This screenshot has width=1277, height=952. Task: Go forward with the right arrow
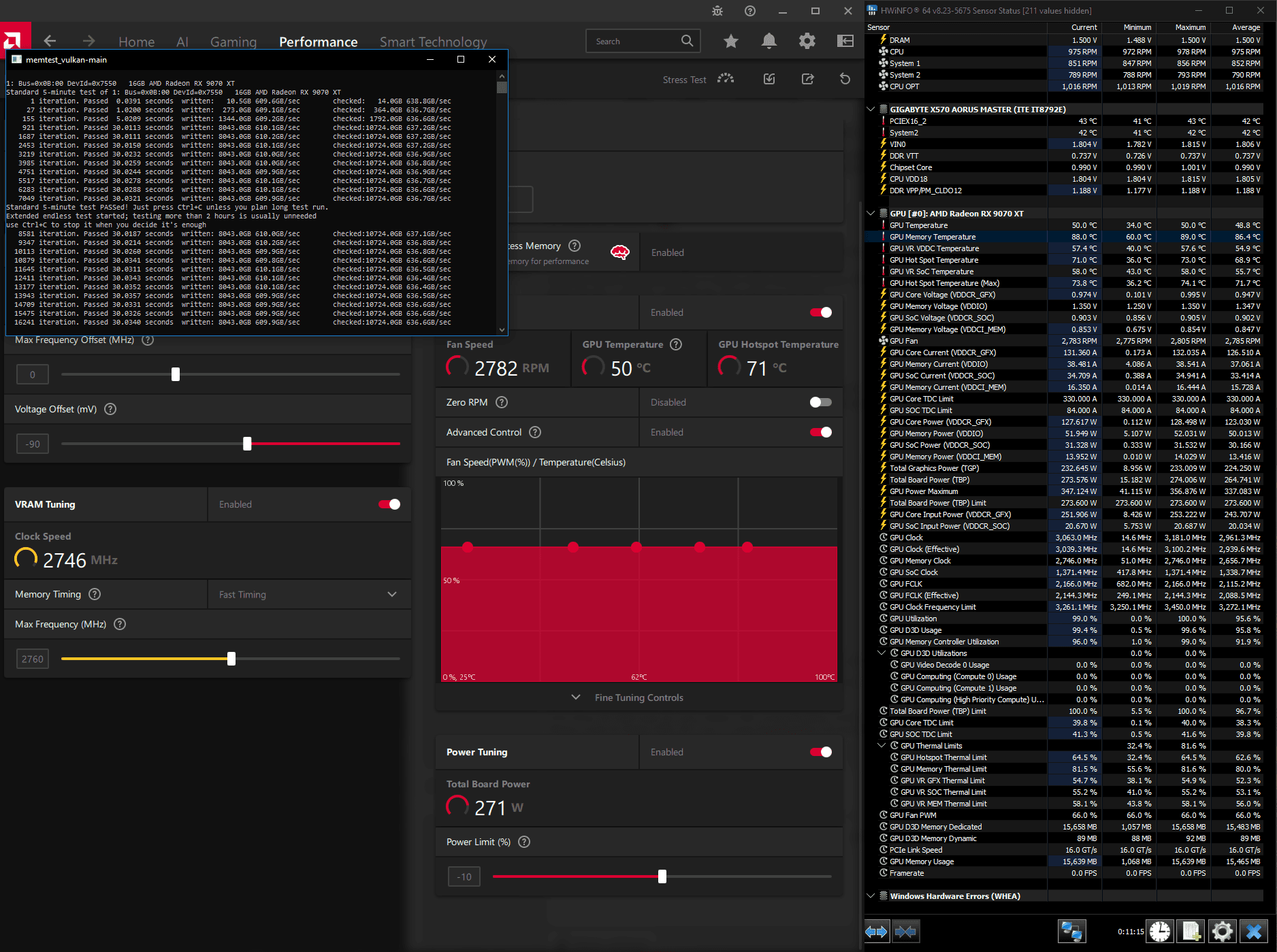coord(88,41)
